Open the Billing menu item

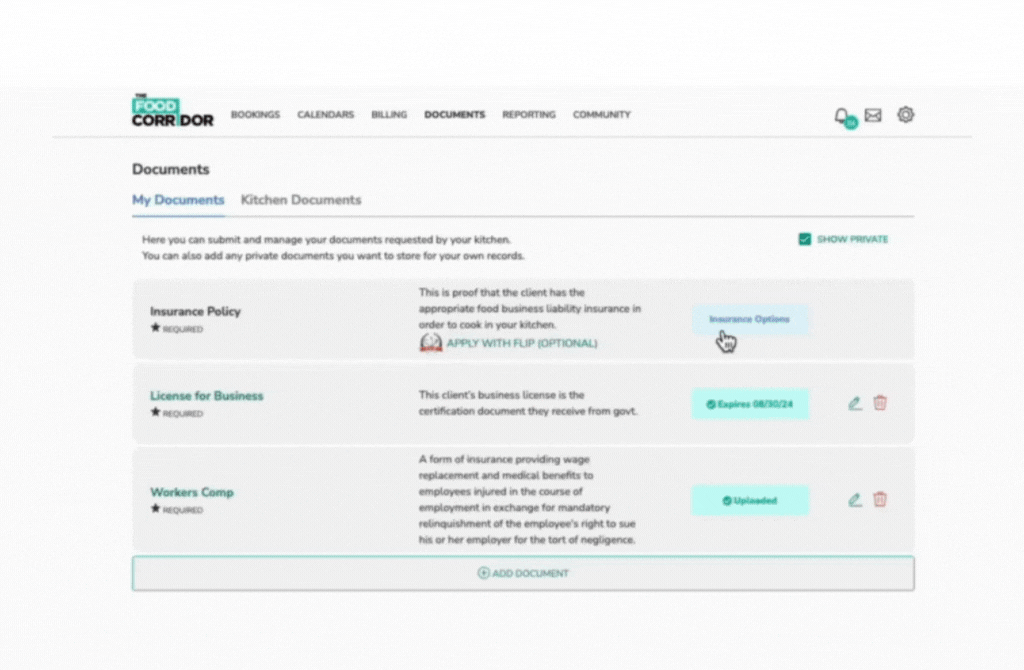(389, 115)
